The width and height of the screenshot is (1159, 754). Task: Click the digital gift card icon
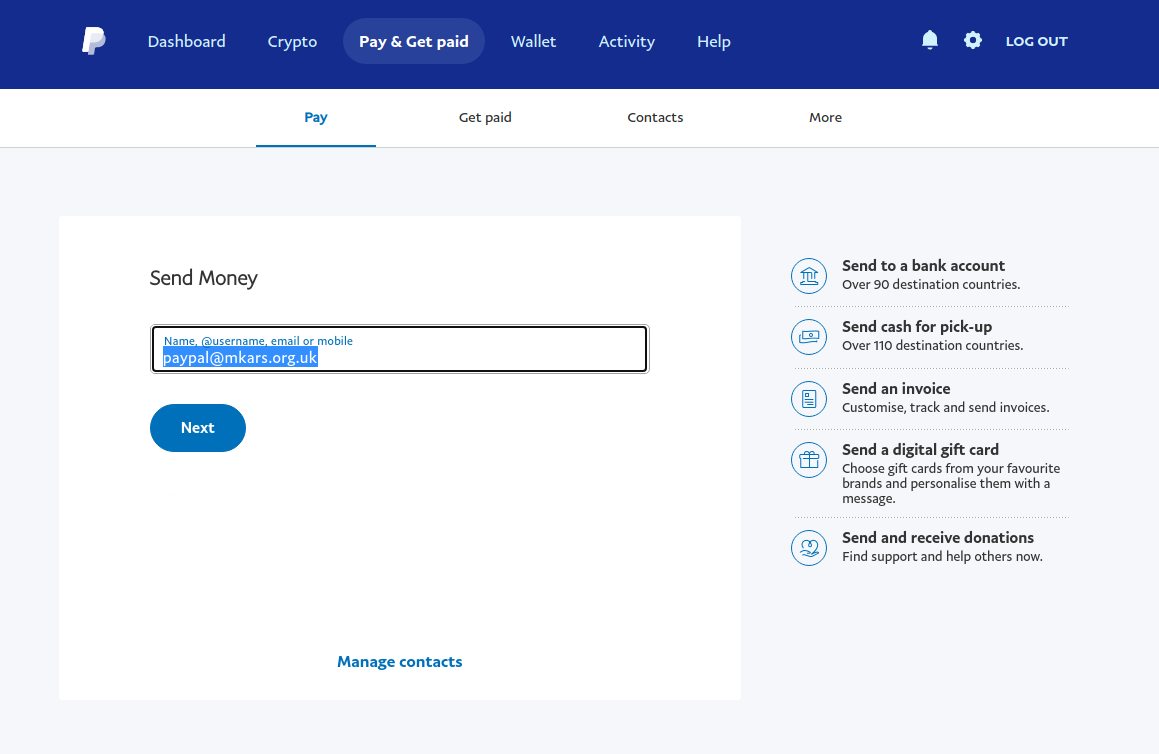pos(809,460)
